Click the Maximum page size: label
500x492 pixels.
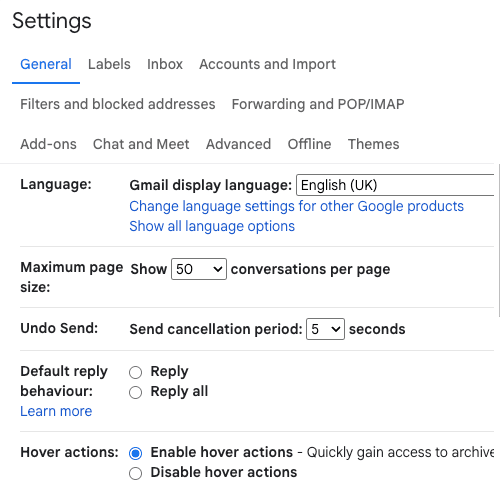[72, 277]
